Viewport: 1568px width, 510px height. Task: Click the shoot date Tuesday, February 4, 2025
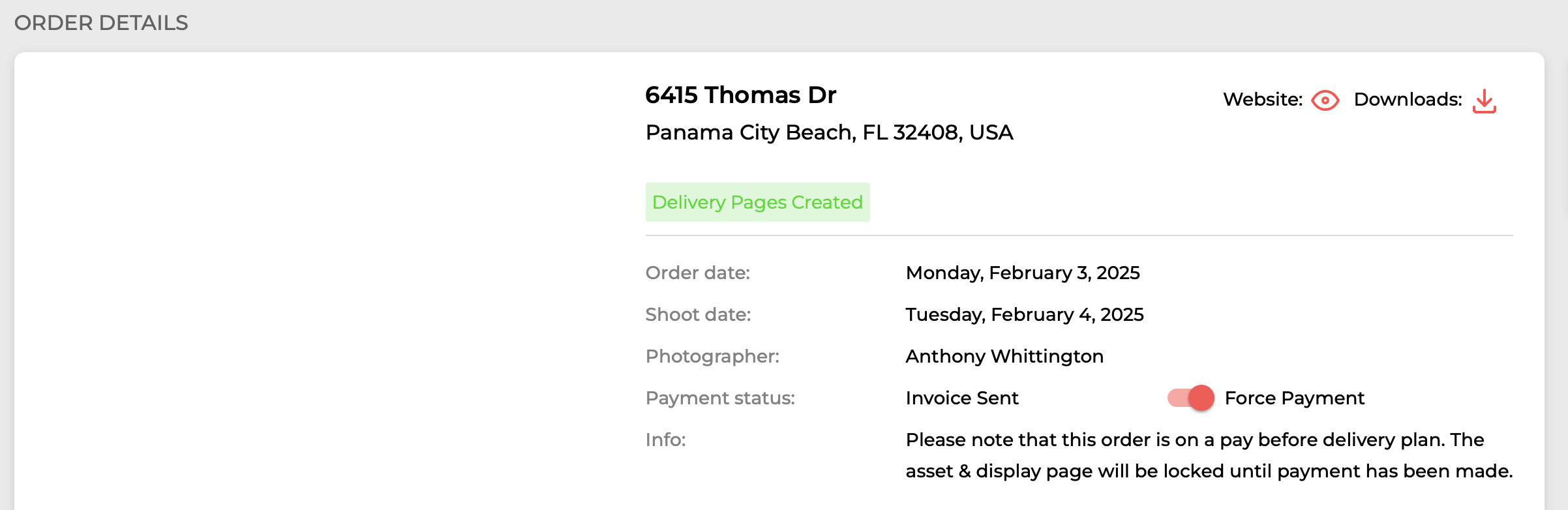pos(1024,314)
